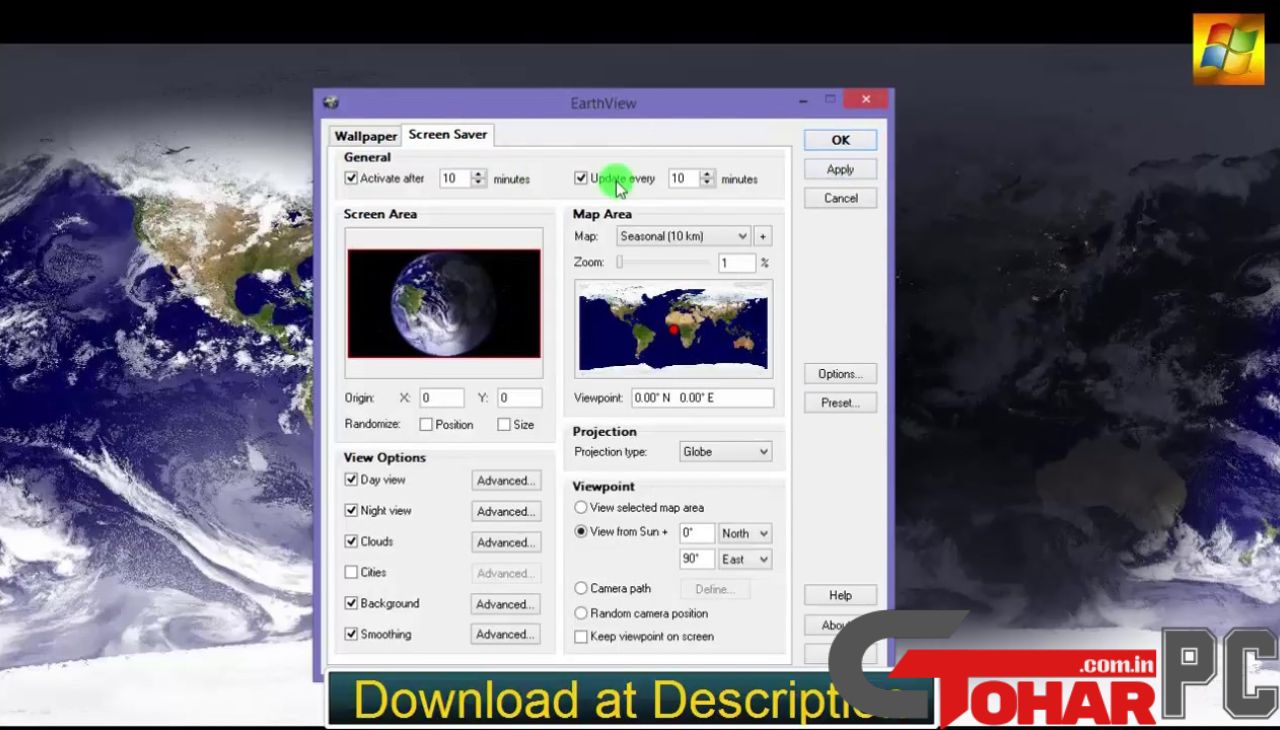1280x730 pixels.
Task: Select the Screen Saver tab
Action: coord(448,134)
